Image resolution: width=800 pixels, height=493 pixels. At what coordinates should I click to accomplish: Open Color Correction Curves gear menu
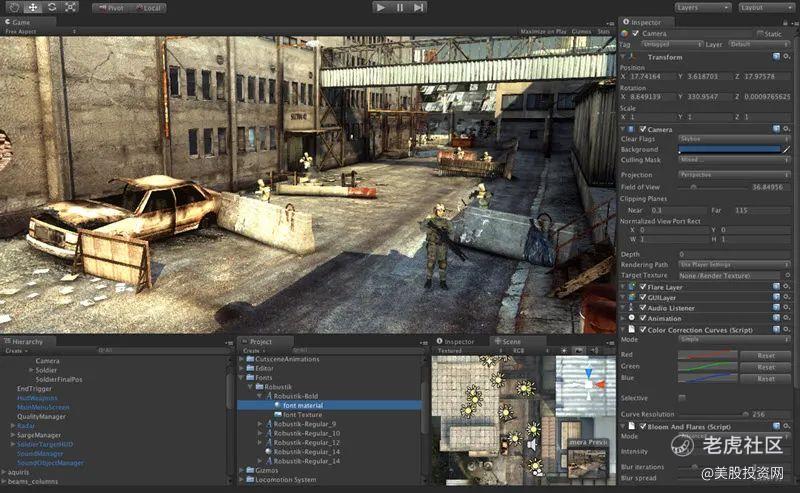click(787, 330)
